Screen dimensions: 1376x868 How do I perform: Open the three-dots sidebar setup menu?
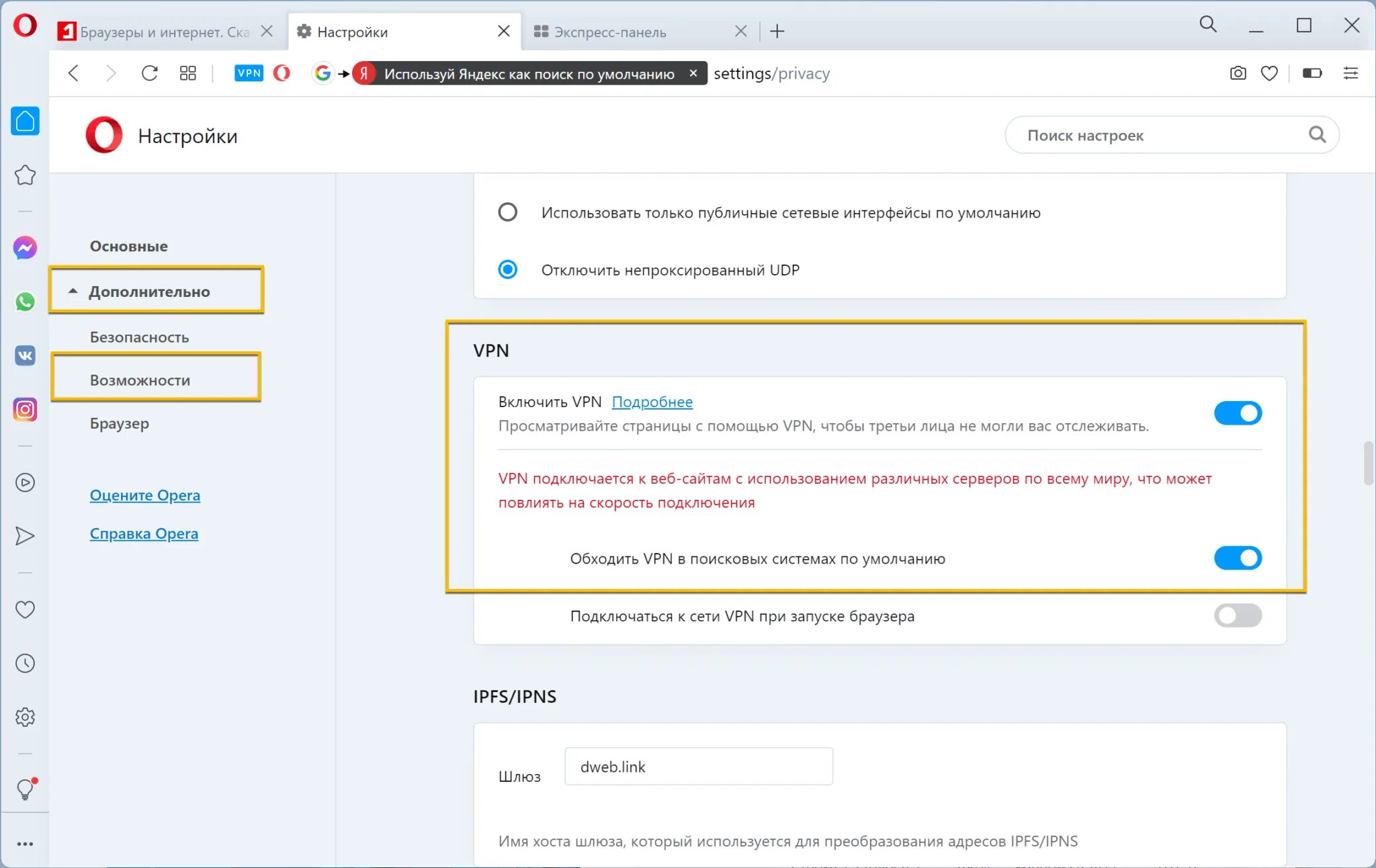[25, 844]
